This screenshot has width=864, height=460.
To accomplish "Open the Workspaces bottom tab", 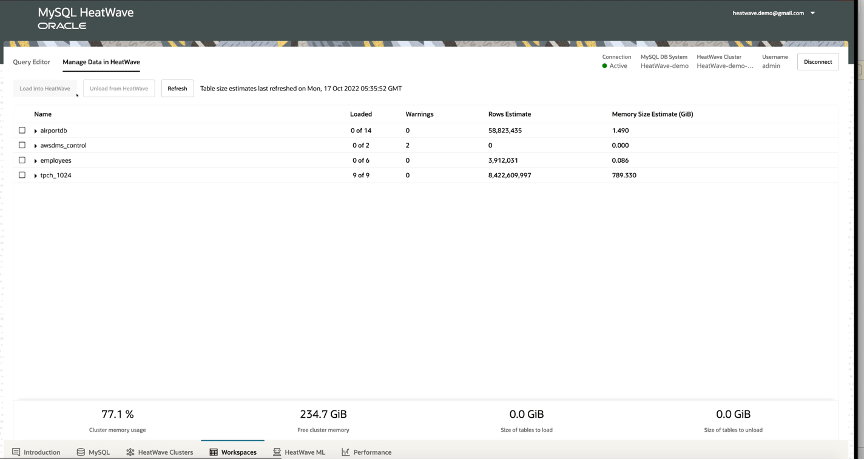I will tap(233, 452).
